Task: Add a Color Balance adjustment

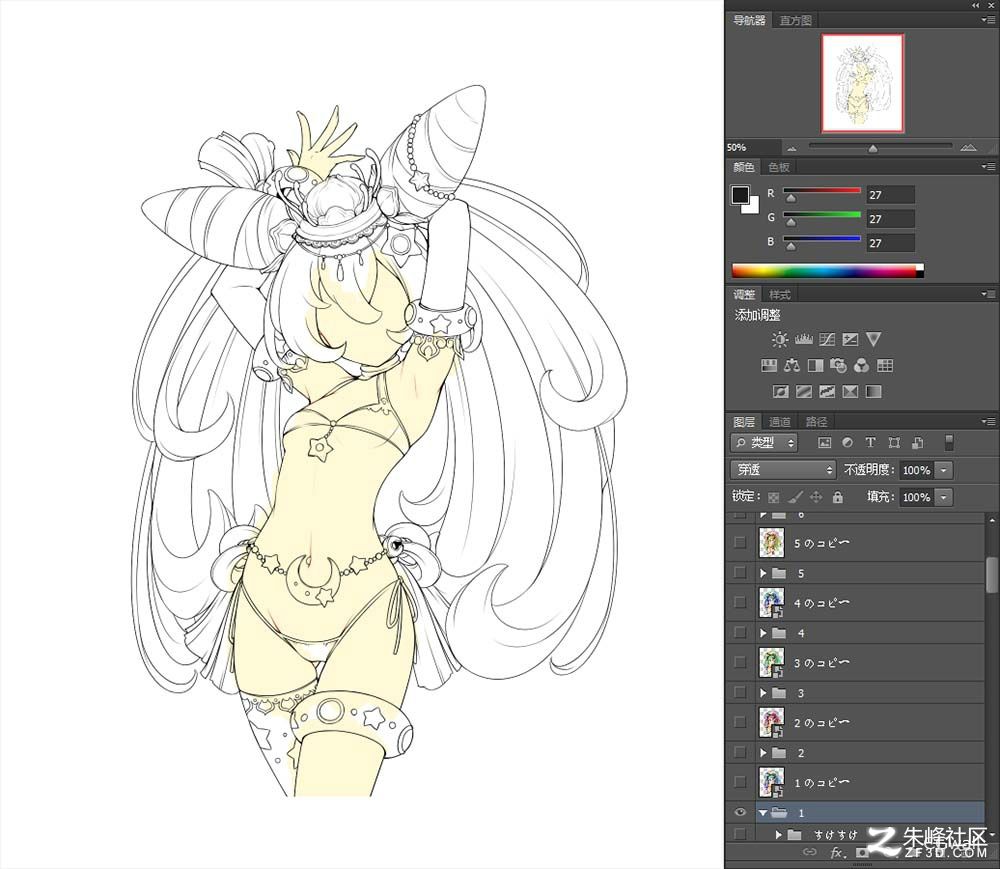Action: (792, 365)
